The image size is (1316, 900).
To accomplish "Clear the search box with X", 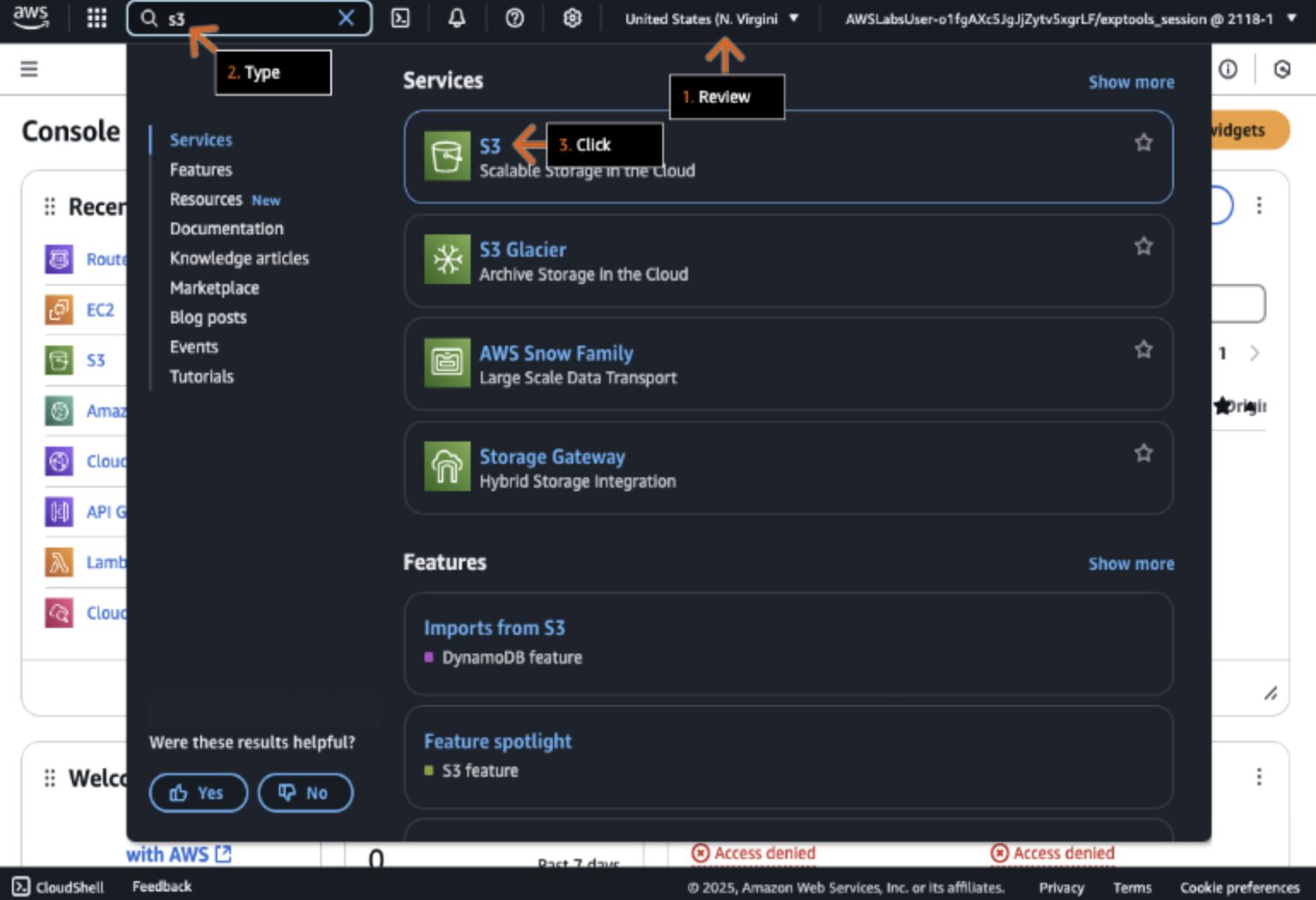I will click(346, 18).
